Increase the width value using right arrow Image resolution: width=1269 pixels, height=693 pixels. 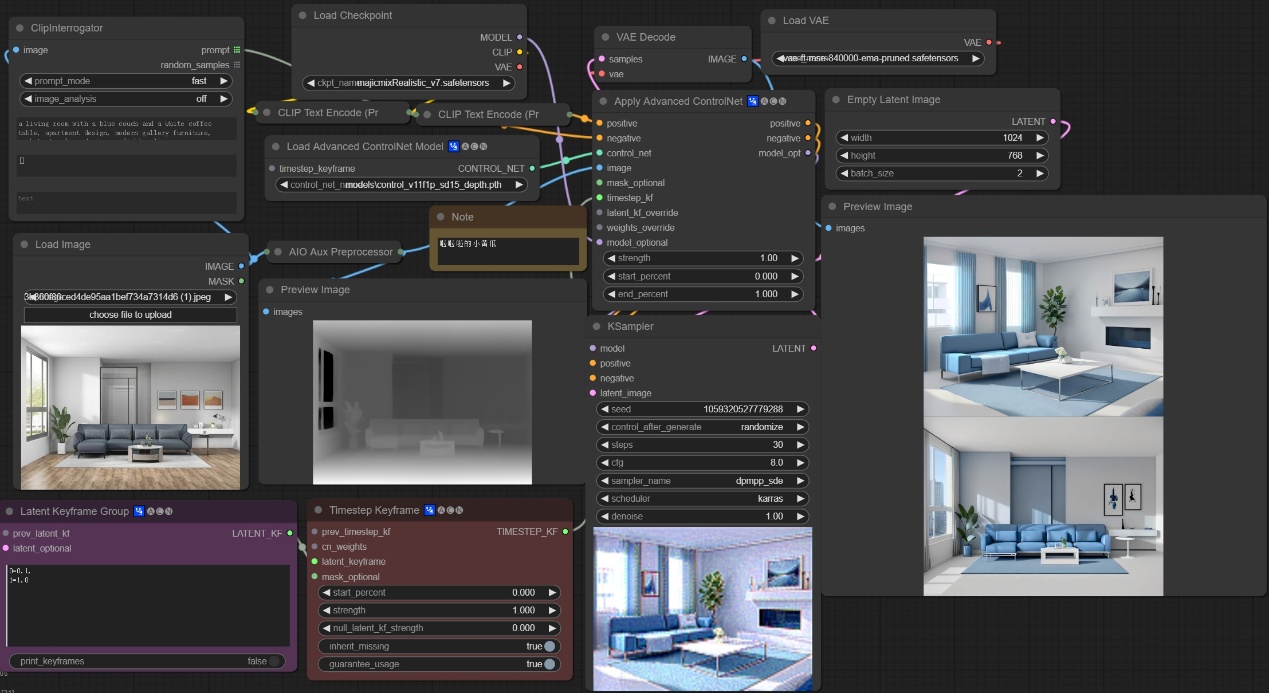point(1041,138)
